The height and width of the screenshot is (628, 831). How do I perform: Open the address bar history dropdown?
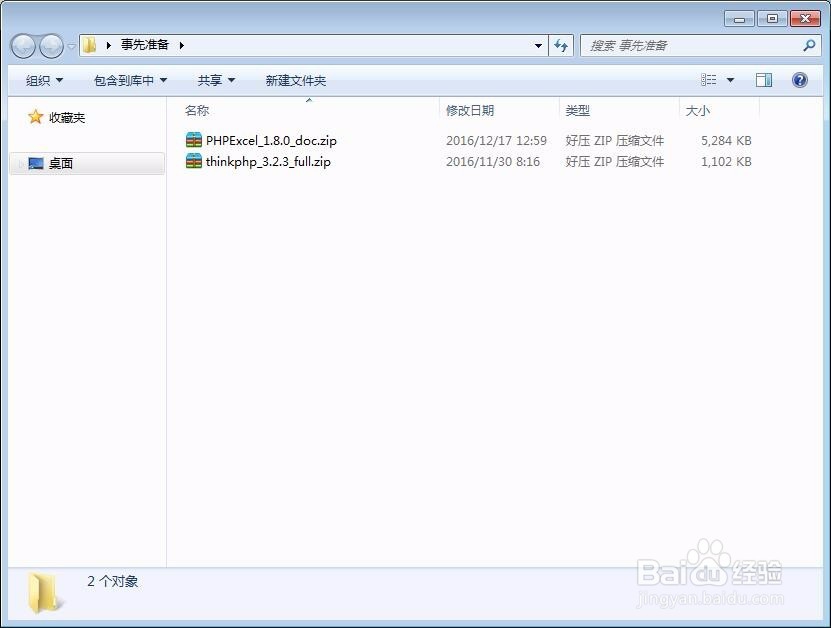[538, 45]
